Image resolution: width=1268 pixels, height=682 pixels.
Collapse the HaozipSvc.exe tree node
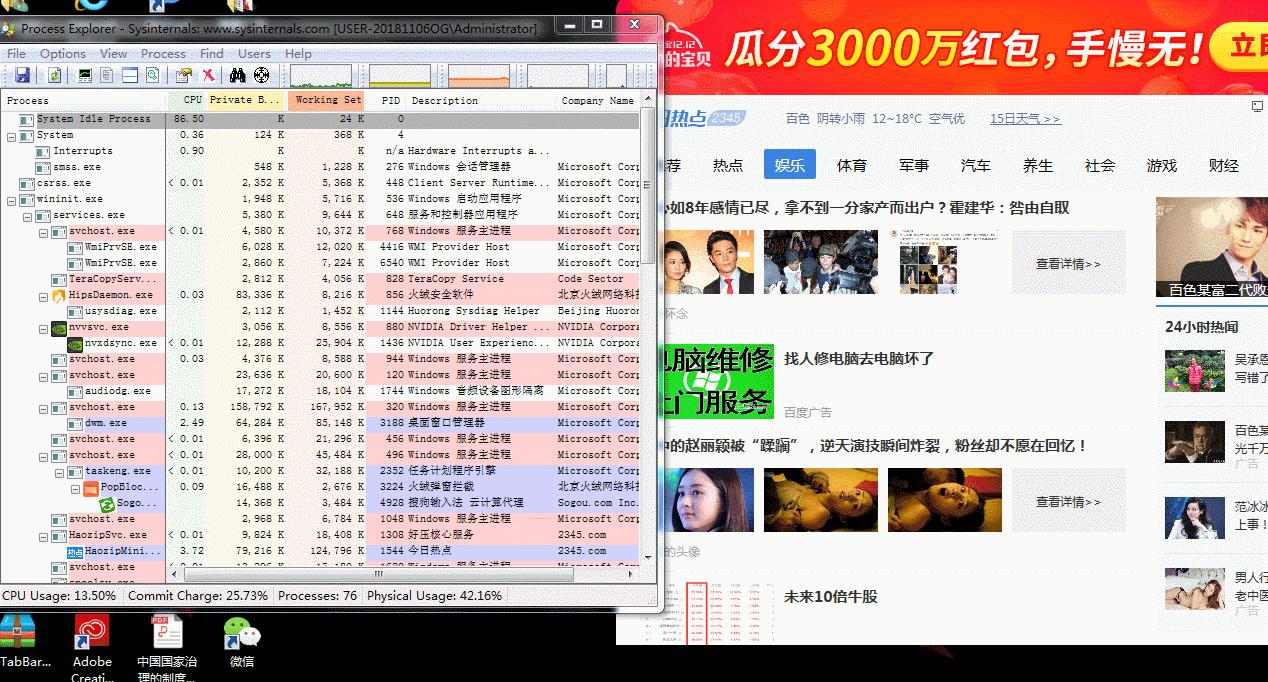click(43, 535)
